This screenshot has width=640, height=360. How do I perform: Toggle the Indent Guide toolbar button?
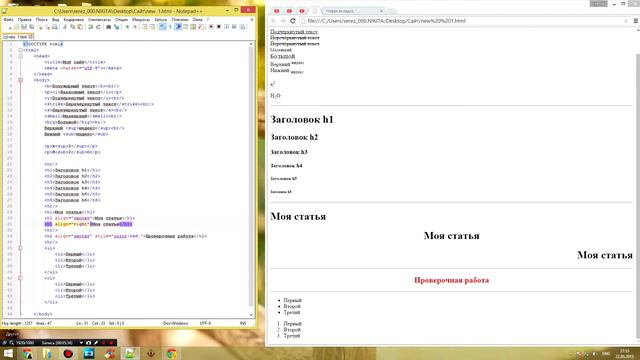[x=178, y=27]
